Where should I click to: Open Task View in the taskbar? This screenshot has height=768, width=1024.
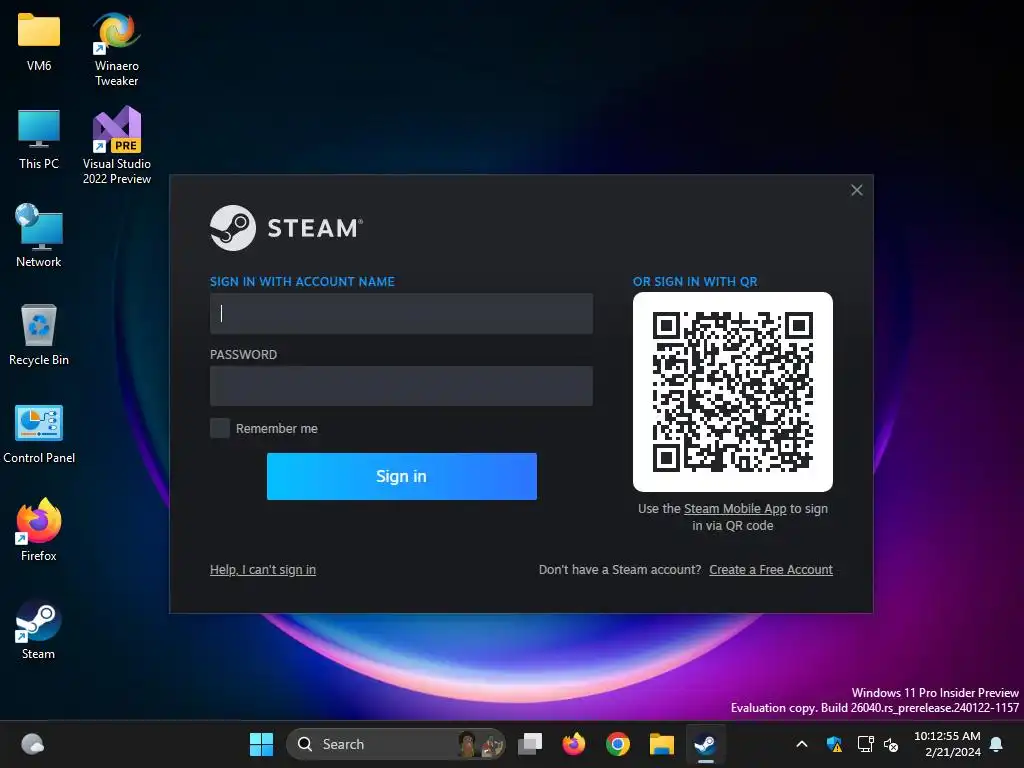click(x=530, y=744)
